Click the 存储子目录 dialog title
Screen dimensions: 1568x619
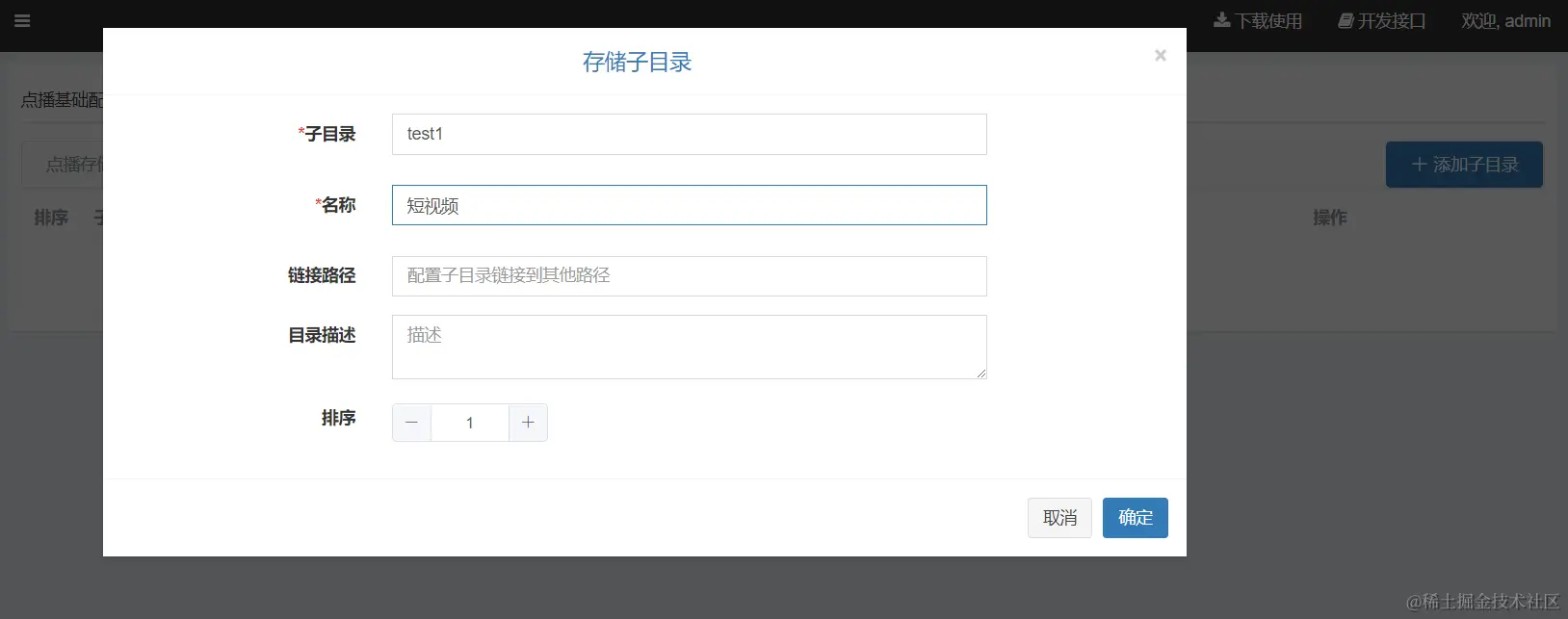click(637, 63)
